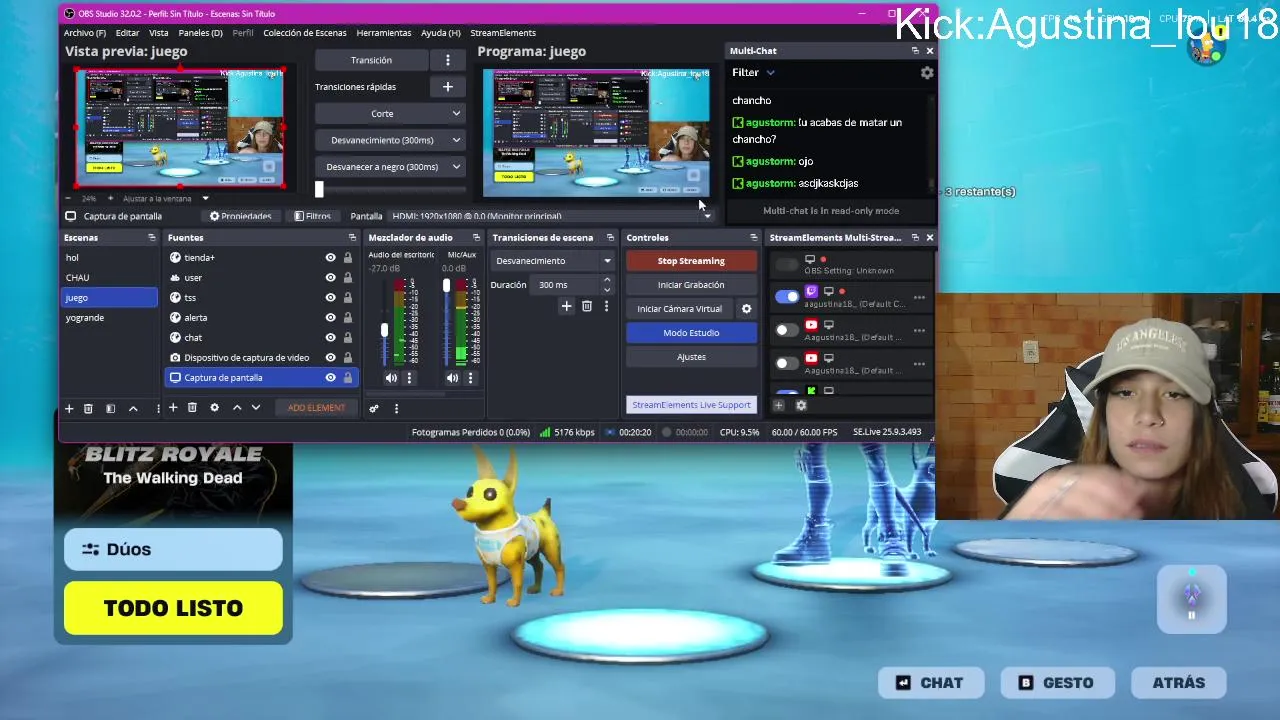Move selected source up
The image size is (1280, 720).
click(x=237, y=408)
